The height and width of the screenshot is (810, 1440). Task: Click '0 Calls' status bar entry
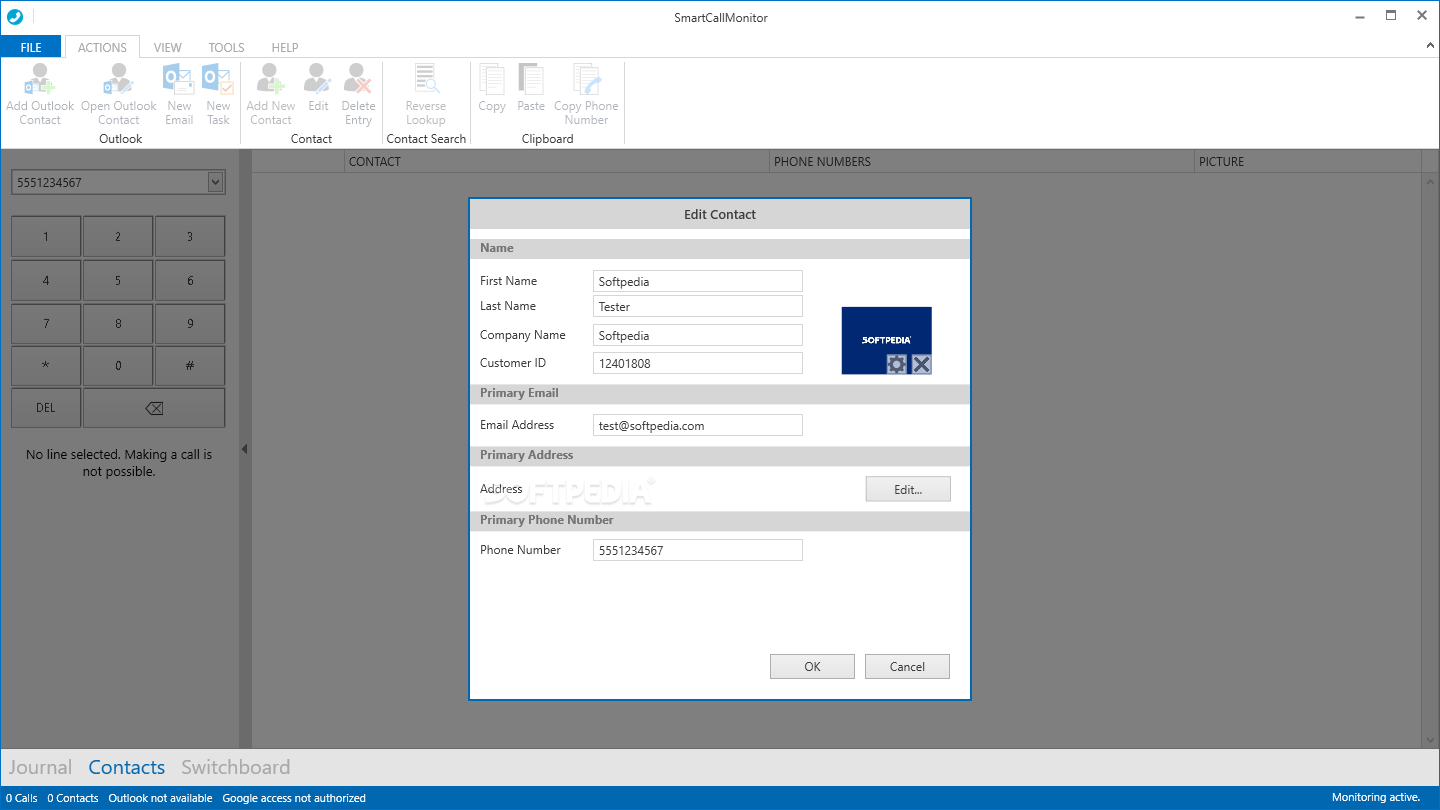[x=21, y=798]
